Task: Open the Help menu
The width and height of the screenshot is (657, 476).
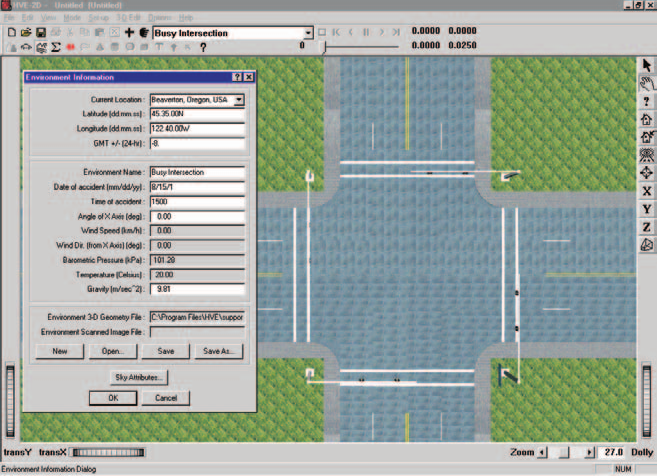Action: tap(186, 18)
